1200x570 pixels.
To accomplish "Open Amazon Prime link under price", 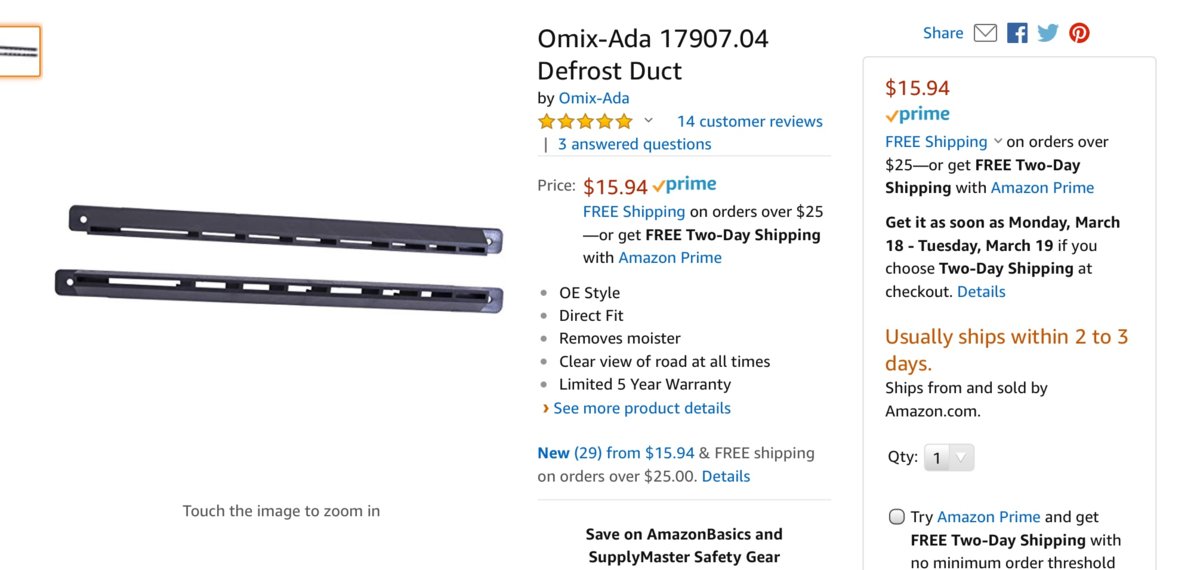I will click(x=670, y=258).
